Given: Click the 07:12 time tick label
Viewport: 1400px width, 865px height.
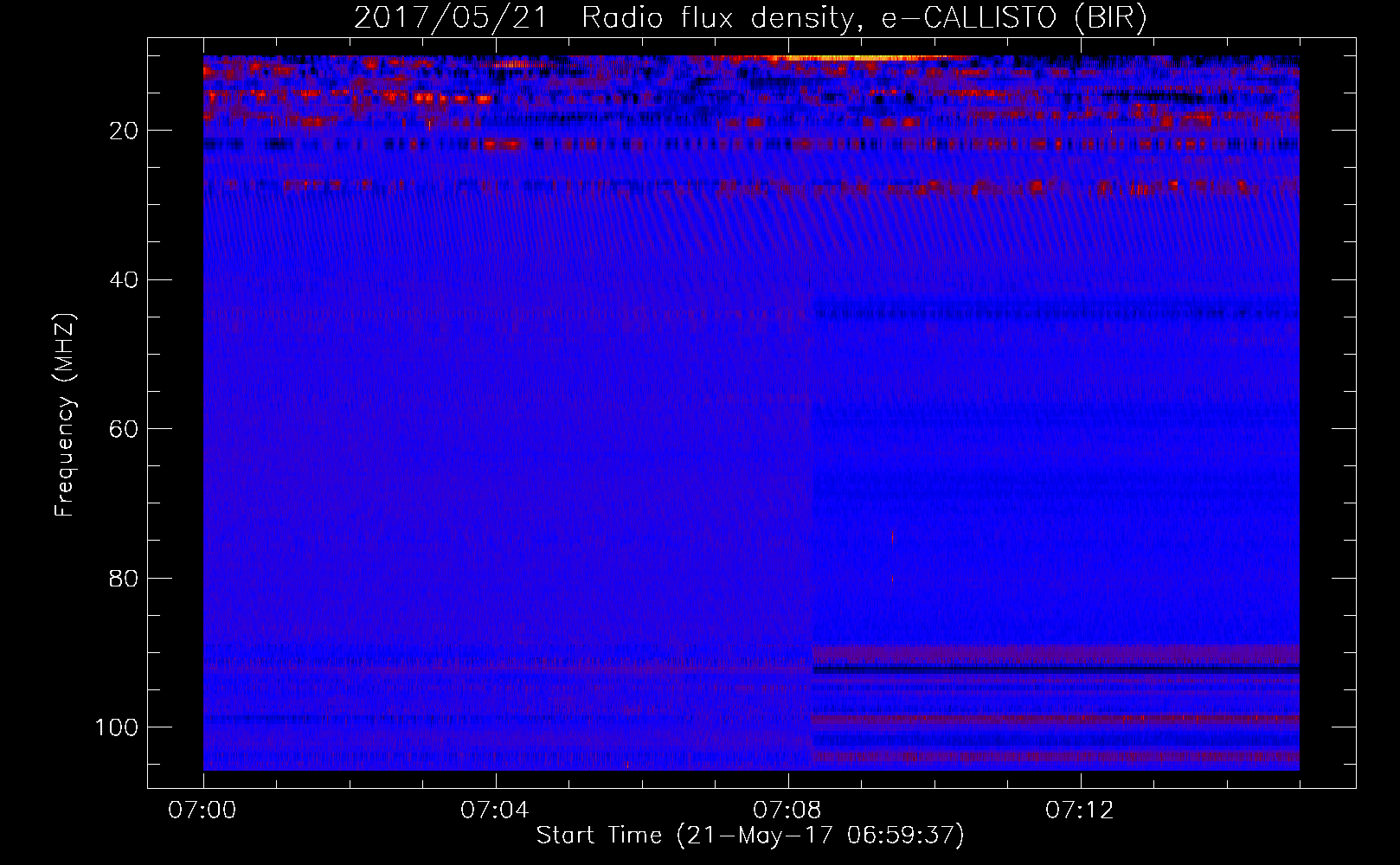Looking at the screenshot, I should coord(1081,811).
